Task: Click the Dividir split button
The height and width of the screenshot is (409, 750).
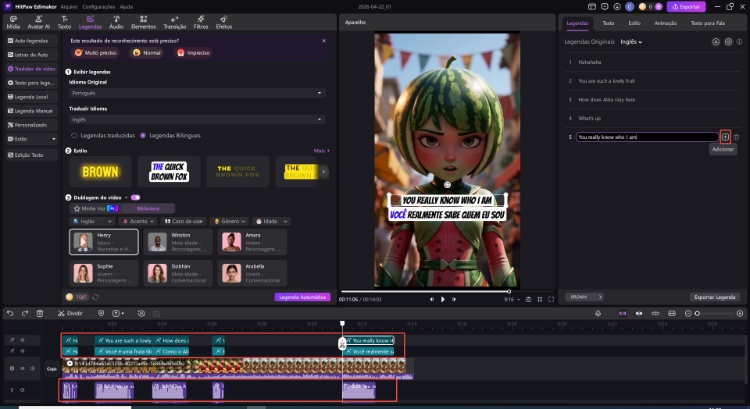Action: pos(70,313)
